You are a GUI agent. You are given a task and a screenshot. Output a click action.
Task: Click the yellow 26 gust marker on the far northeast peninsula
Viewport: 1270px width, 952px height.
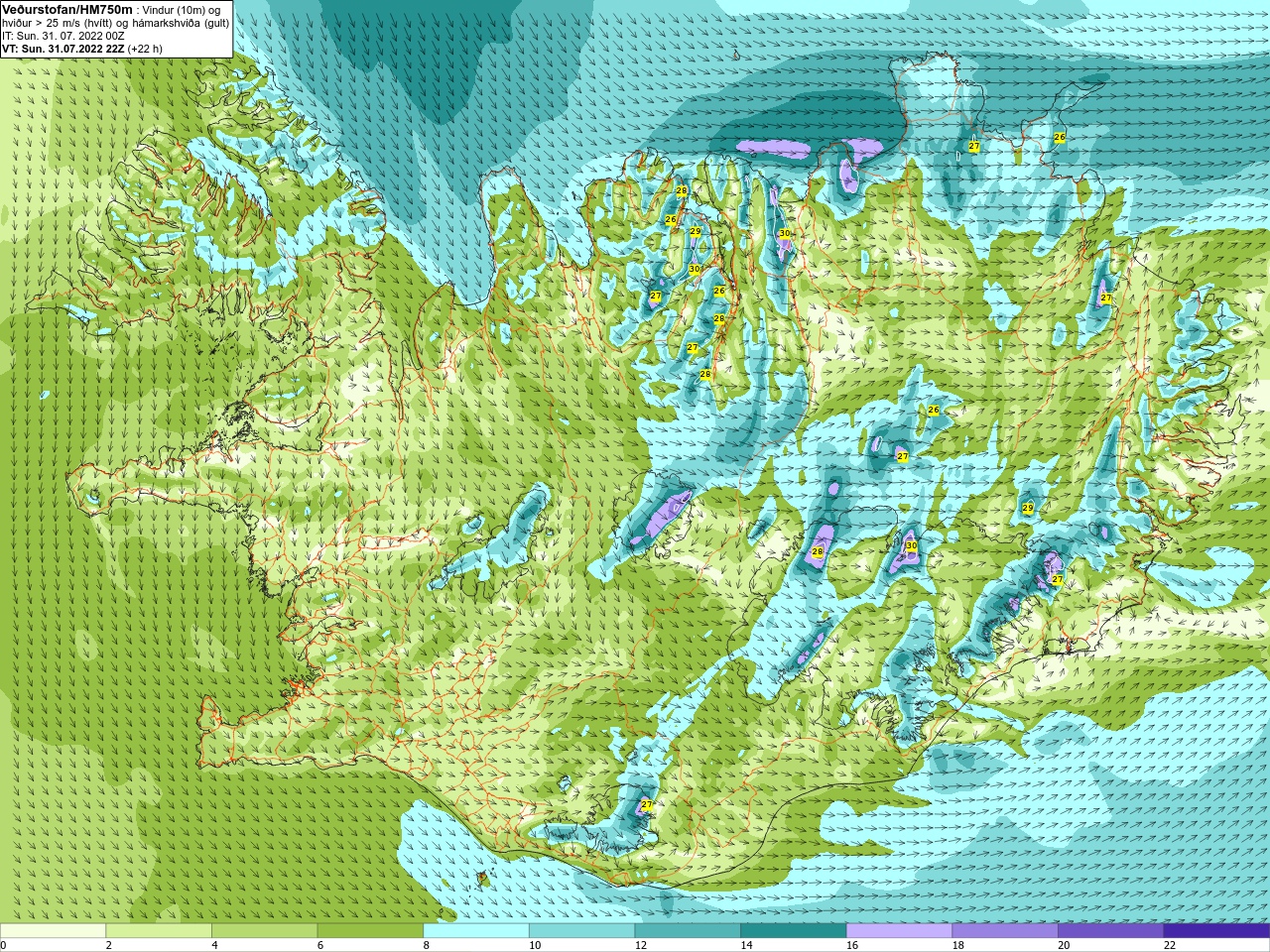point(1059,137)
